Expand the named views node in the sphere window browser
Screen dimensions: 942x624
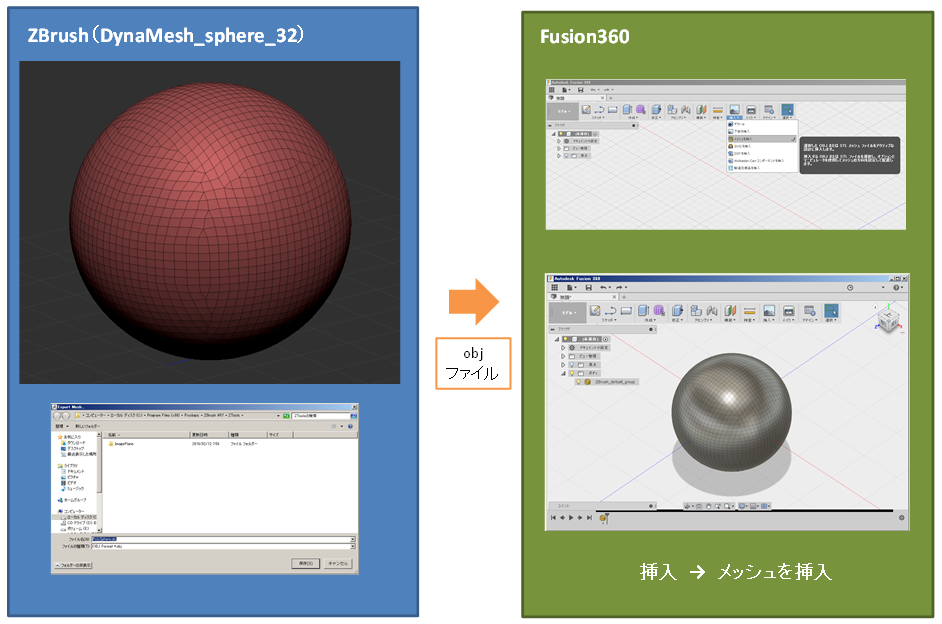(x=563, y=356)
